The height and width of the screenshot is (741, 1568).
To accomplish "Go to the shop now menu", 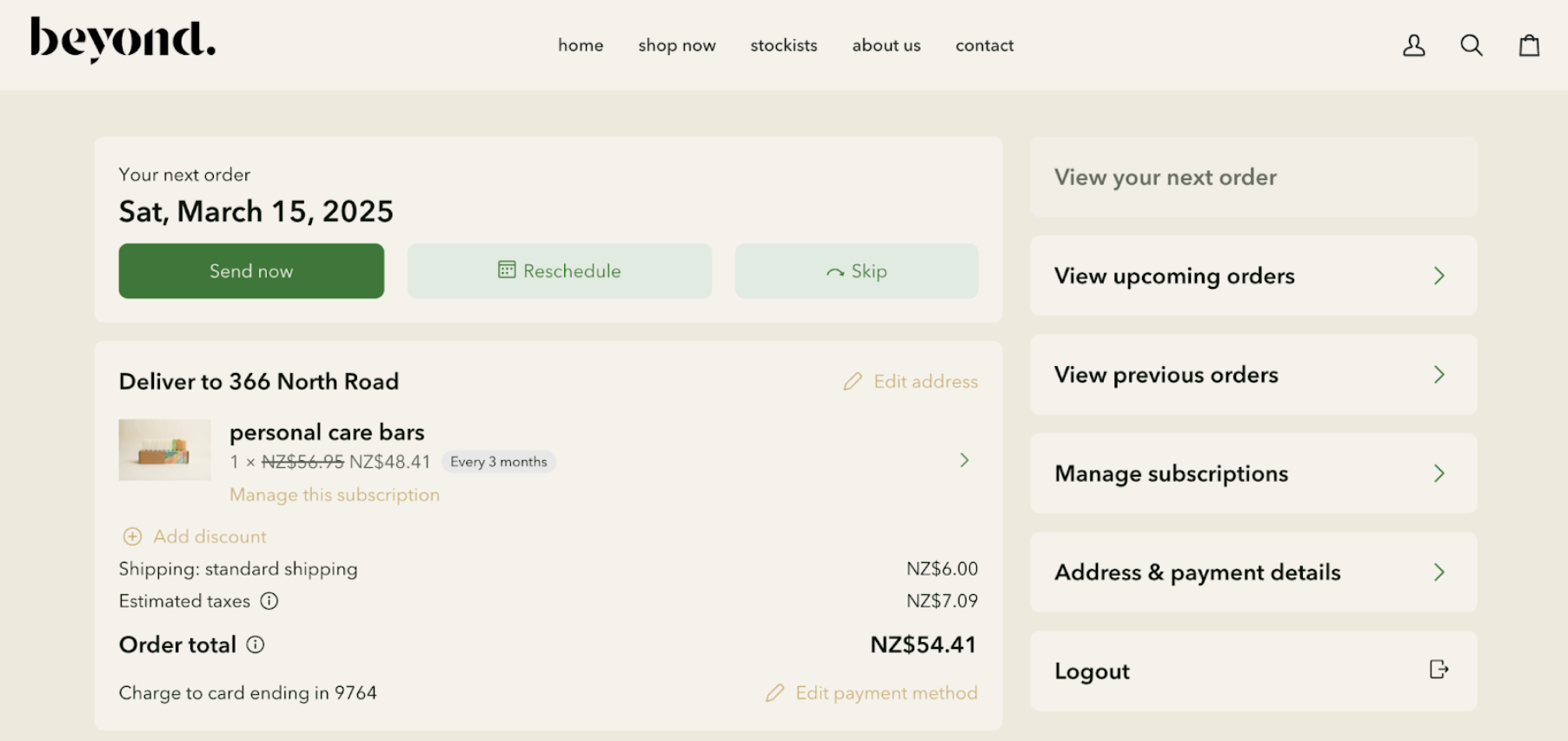I will pyautogui.click(x=676, y=45).
